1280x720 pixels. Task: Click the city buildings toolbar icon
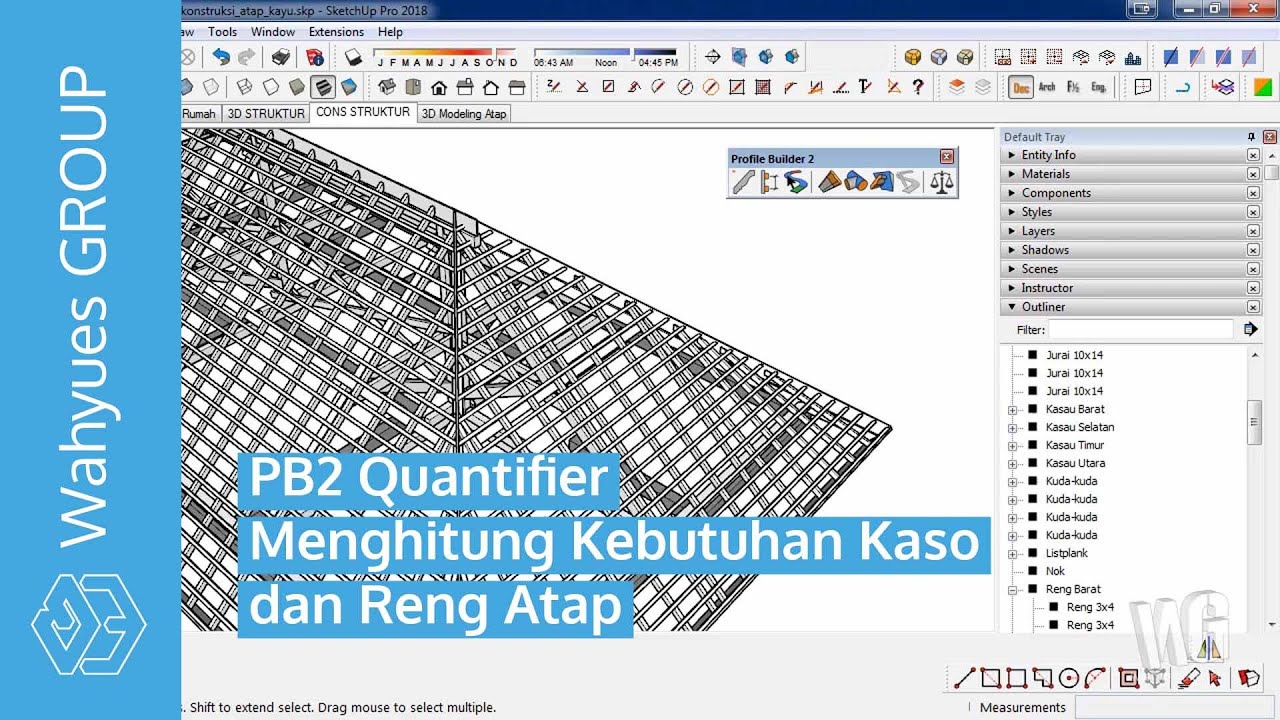(x=1133, y=57)
